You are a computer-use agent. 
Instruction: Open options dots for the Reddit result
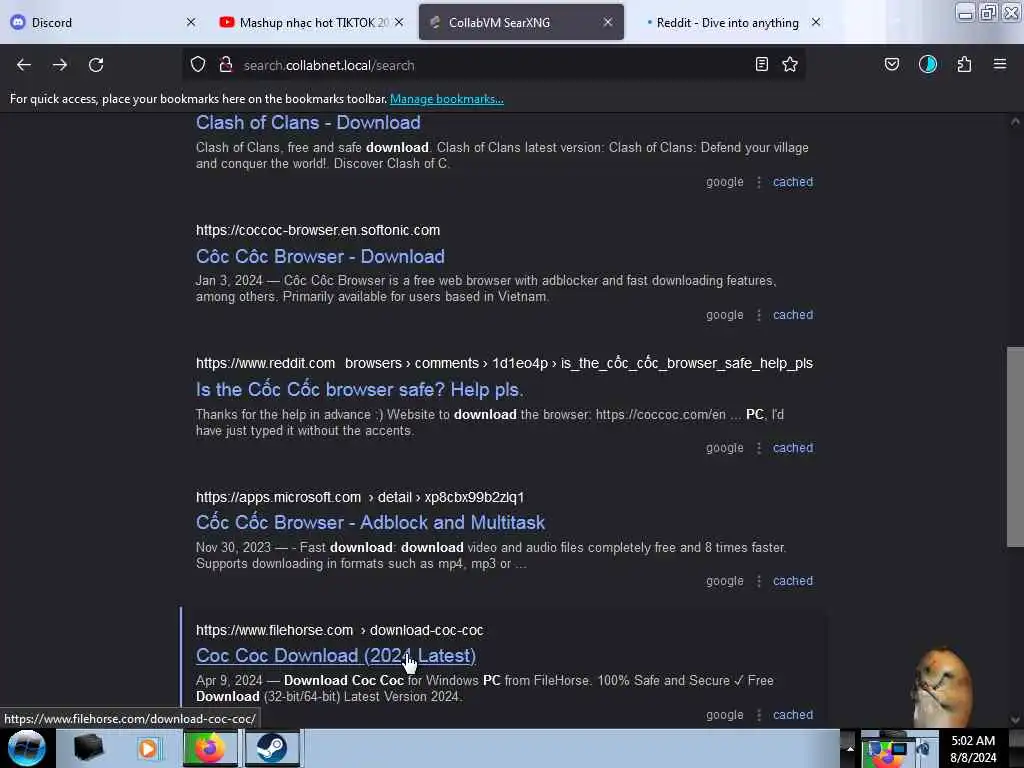point(758,448)
